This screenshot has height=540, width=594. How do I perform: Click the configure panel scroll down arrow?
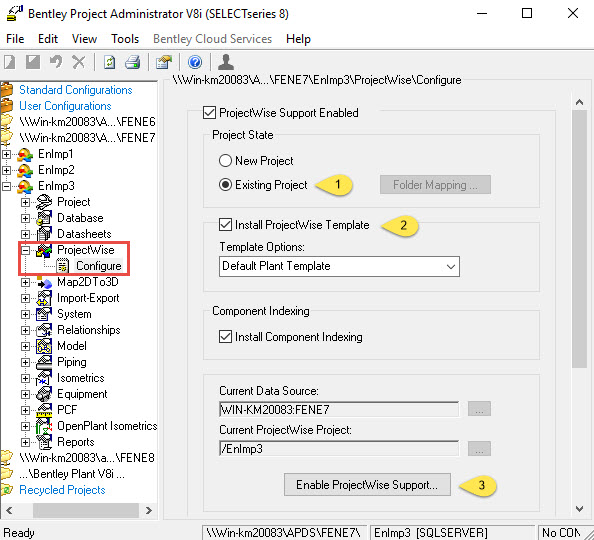(579, 509)
